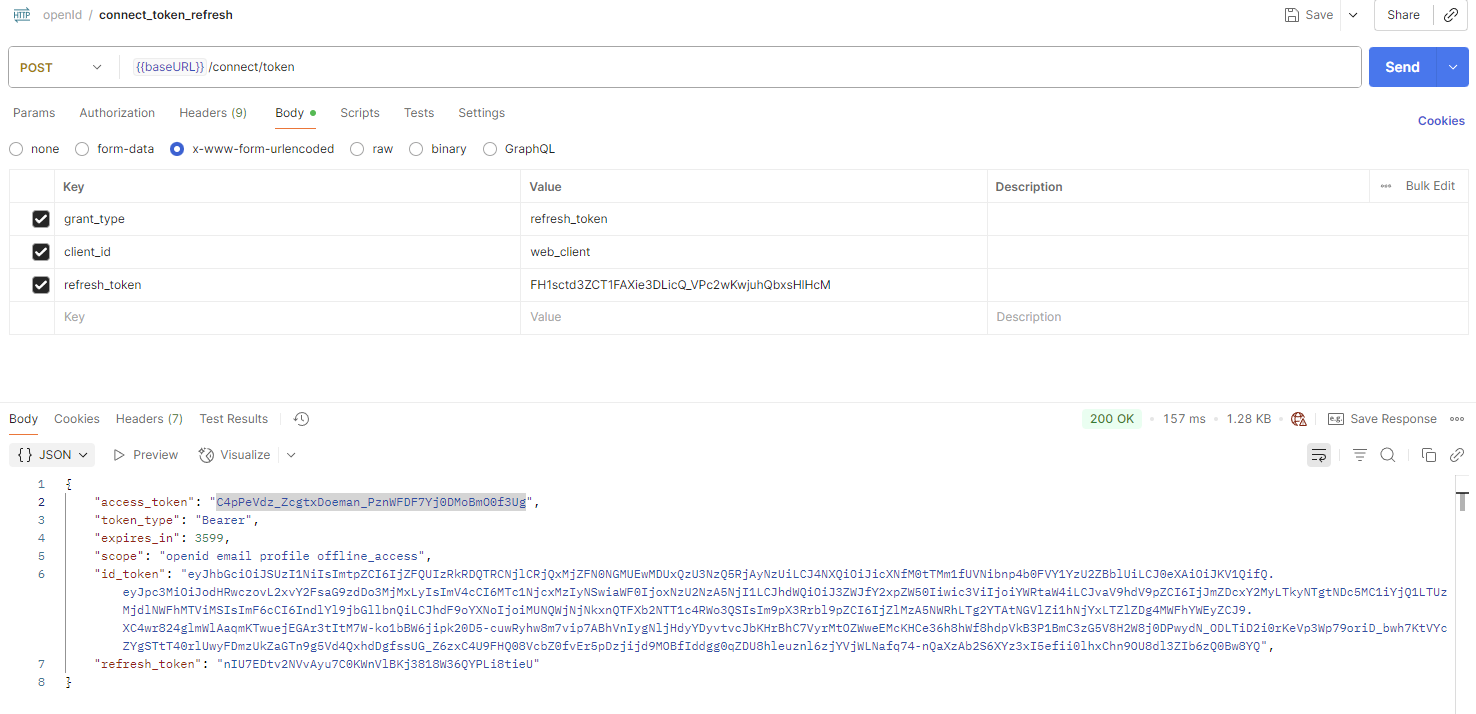Open the Scripts tab

click(x=360, y=113)
